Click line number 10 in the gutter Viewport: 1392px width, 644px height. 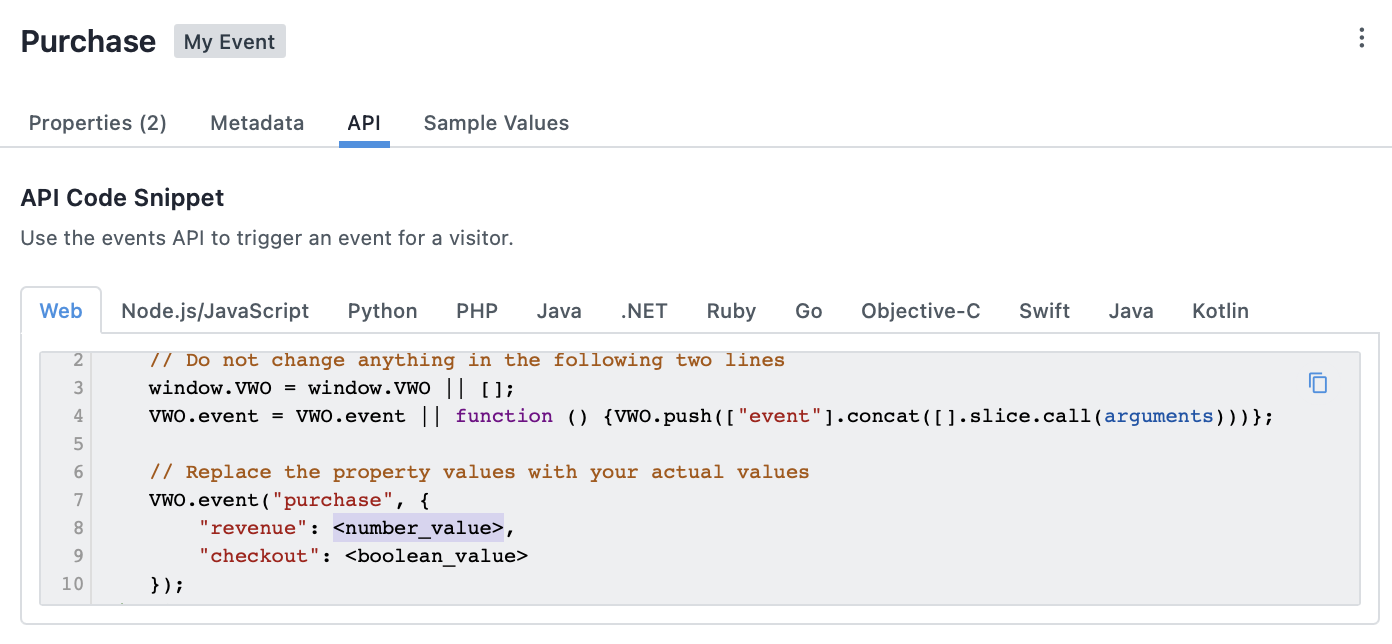[x=72, y=583]
